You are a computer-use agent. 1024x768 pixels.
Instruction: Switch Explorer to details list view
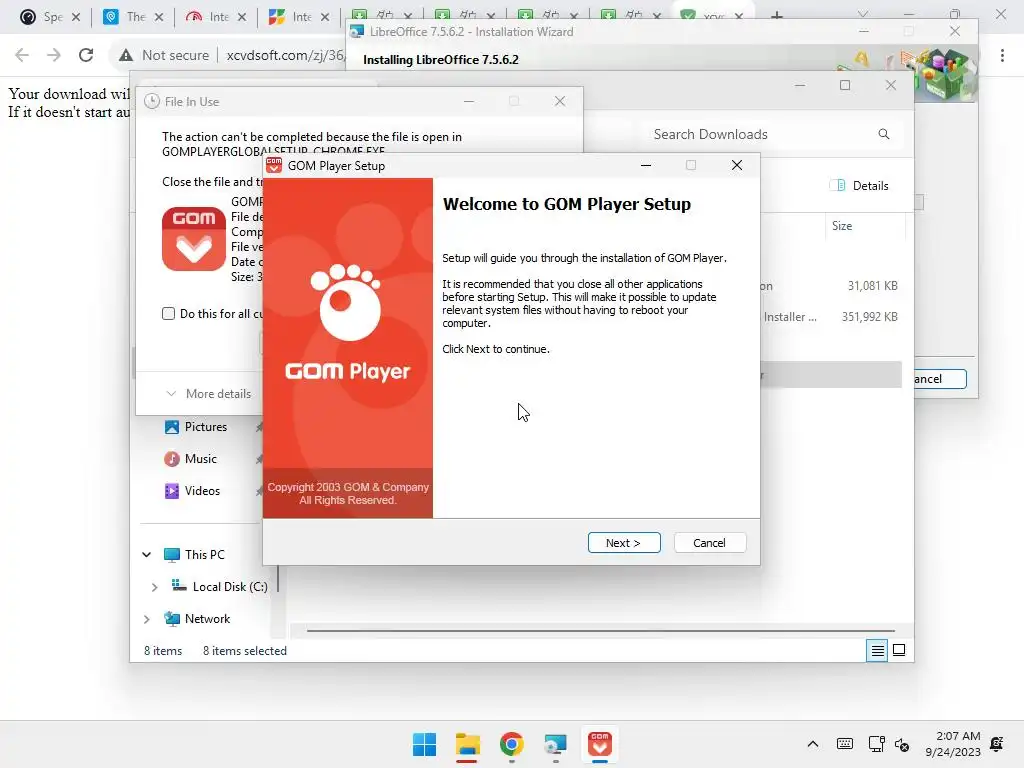pyautogui.click(x=877, y=650)
